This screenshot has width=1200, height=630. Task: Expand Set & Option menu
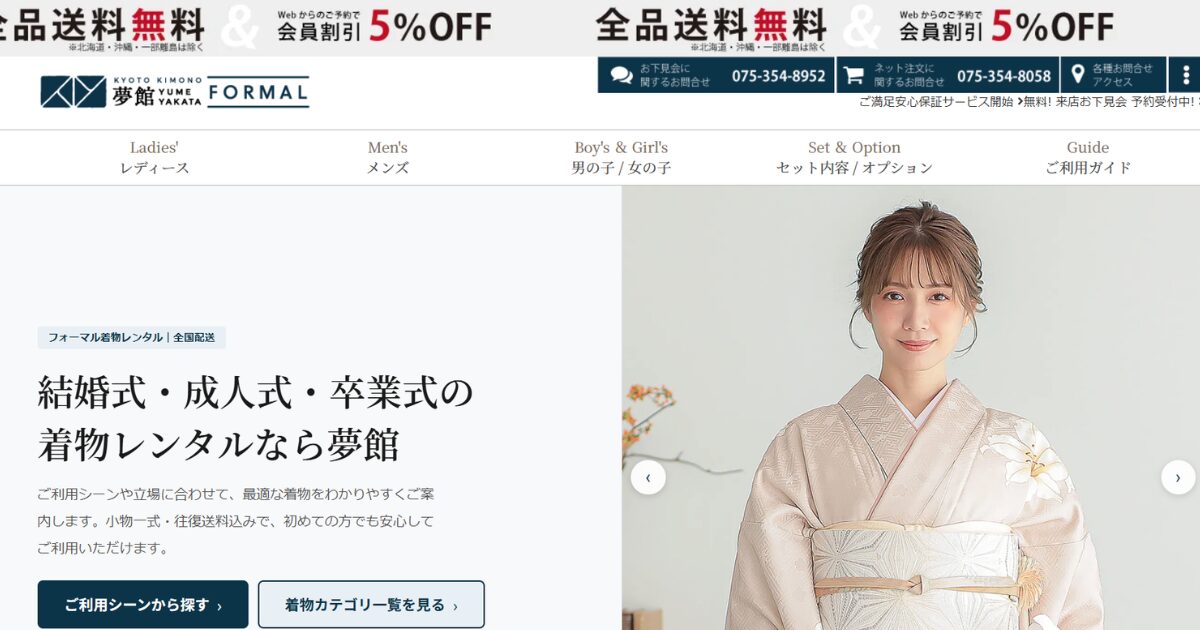854,158
